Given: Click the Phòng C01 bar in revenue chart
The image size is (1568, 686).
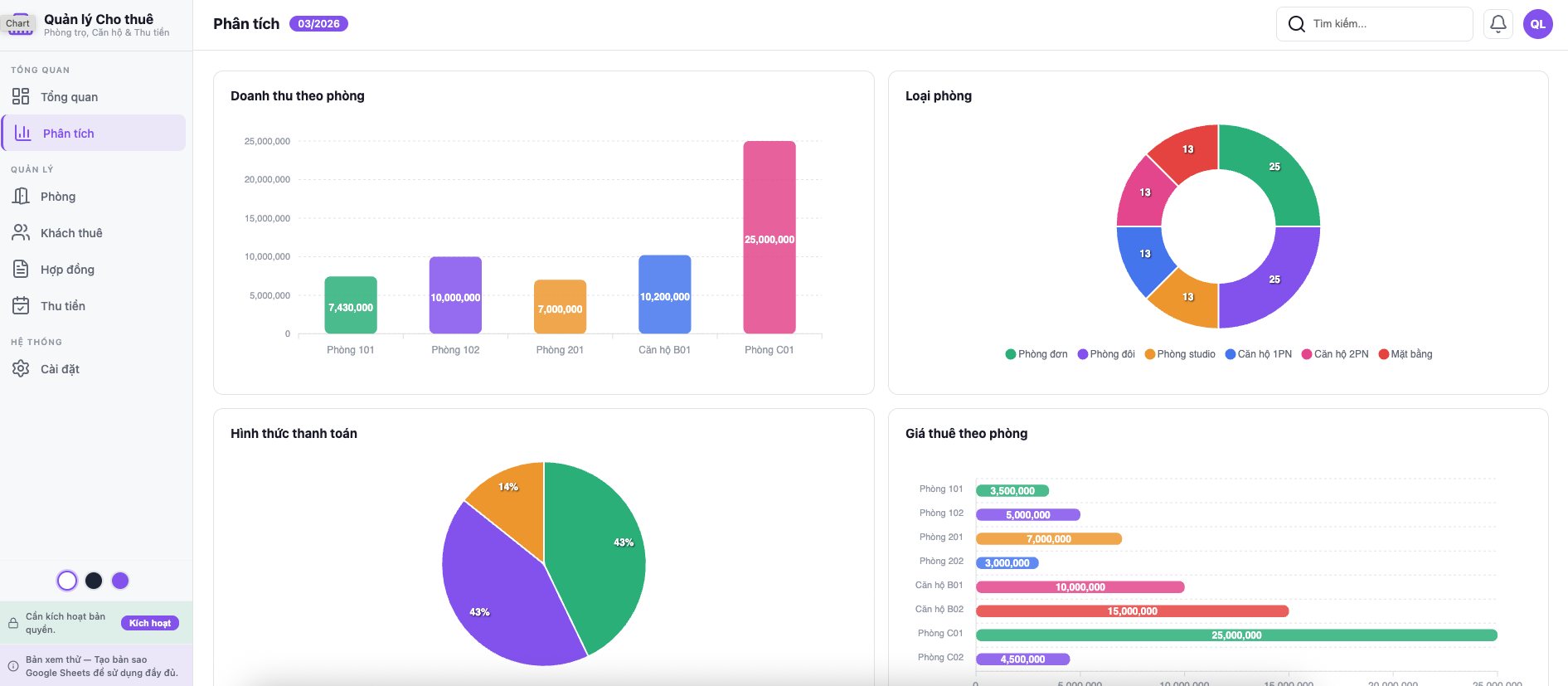Looking at the screenshot, I should 769,237.
